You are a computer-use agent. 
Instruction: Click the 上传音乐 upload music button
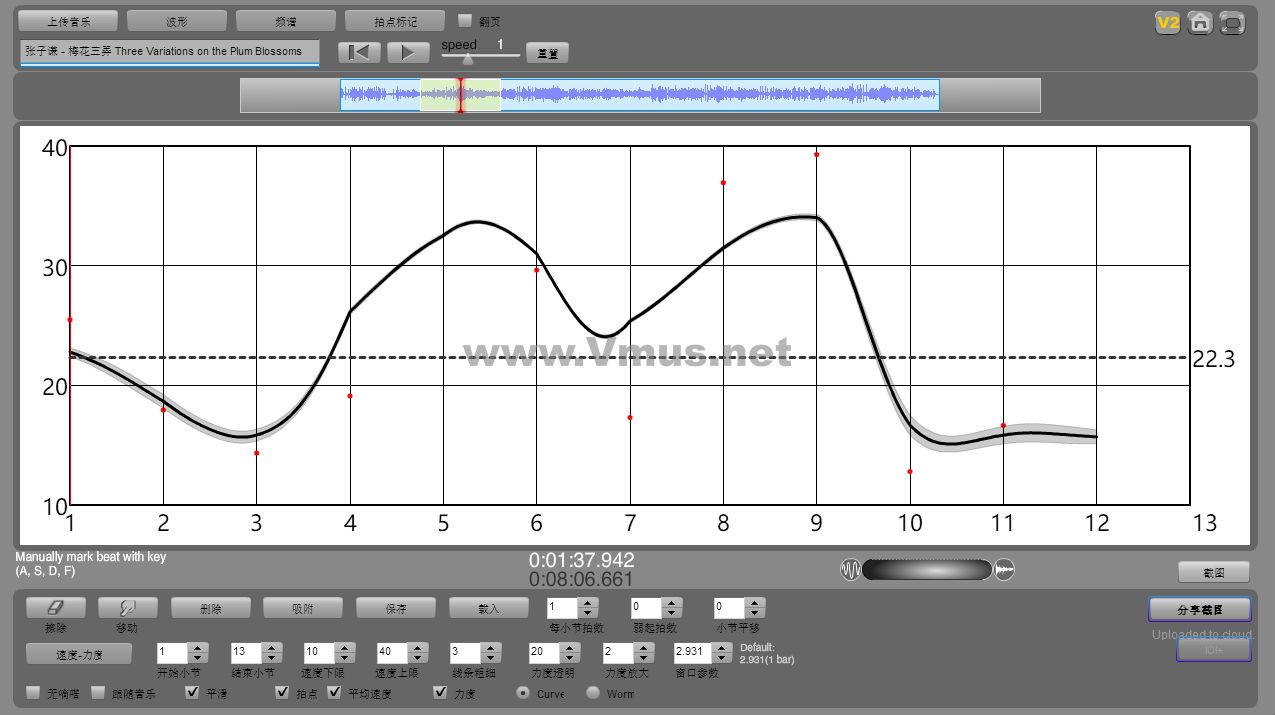68,21
